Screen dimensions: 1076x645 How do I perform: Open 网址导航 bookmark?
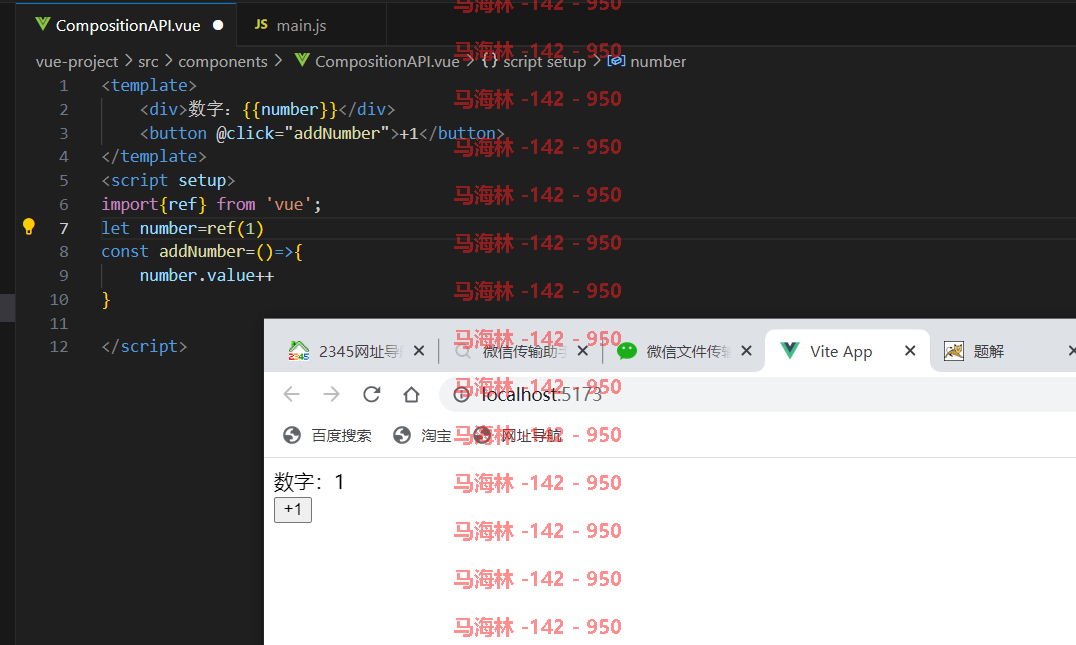(518, 435)
